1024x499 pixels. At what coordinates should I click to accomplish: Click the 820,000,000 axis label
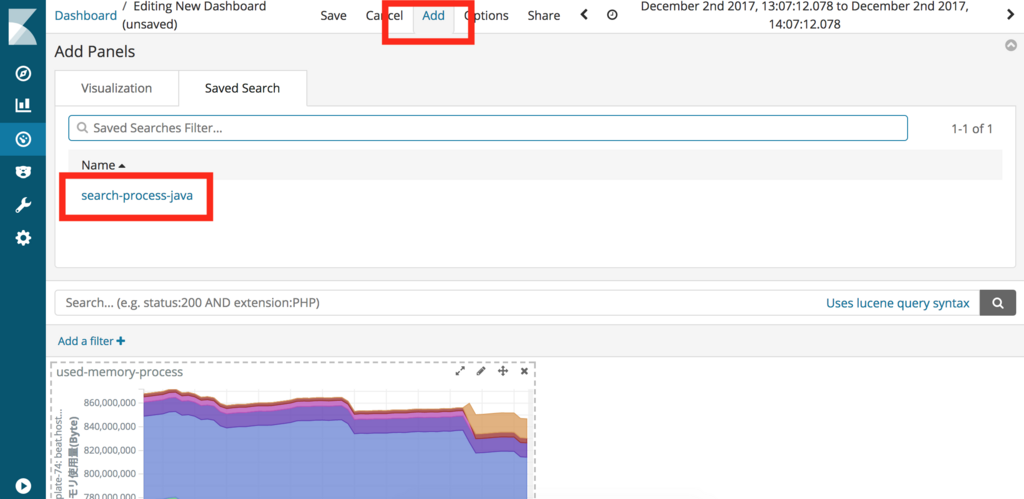(x=110, y=450)
